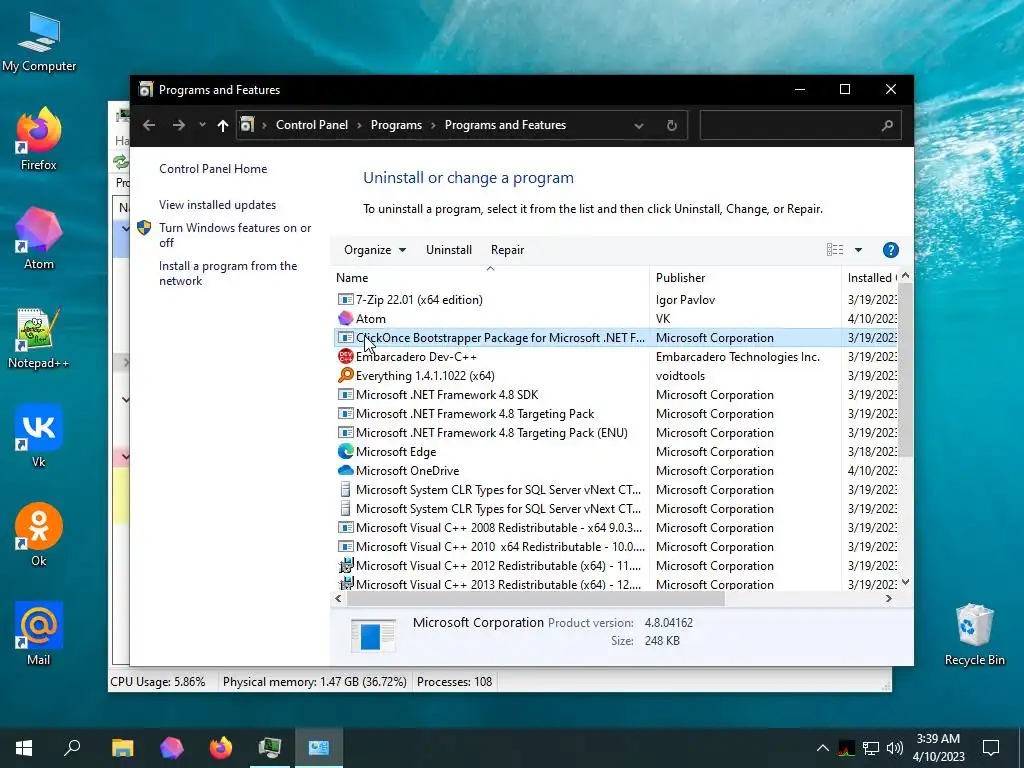Expand the address bar history dropdown
The image size is (1024, 768).
(639, 125)
